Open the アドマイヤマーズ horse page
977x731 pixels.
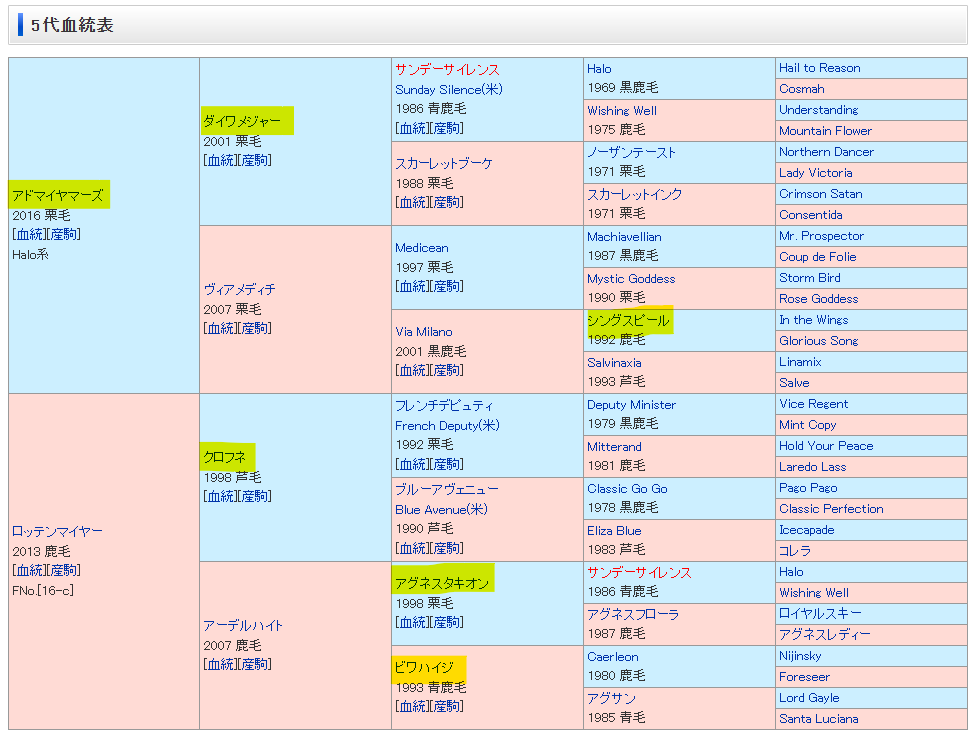point(57,195)
